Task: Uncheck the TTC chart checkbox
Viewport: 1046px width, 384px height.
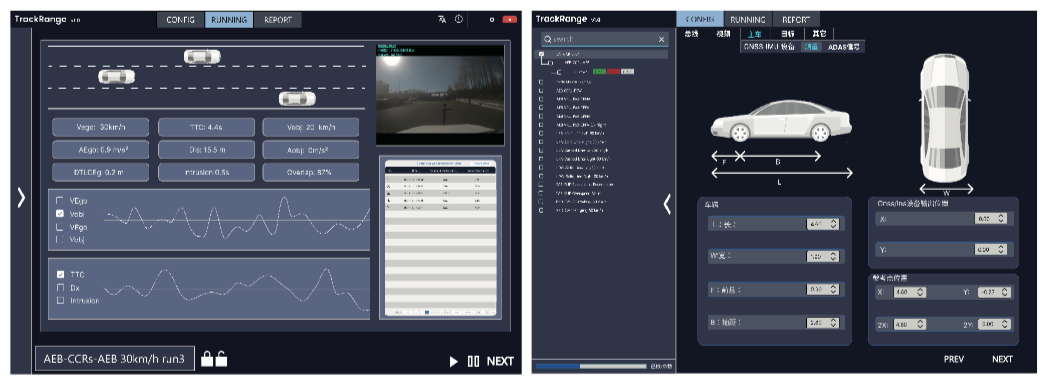Action: (60, 274)
